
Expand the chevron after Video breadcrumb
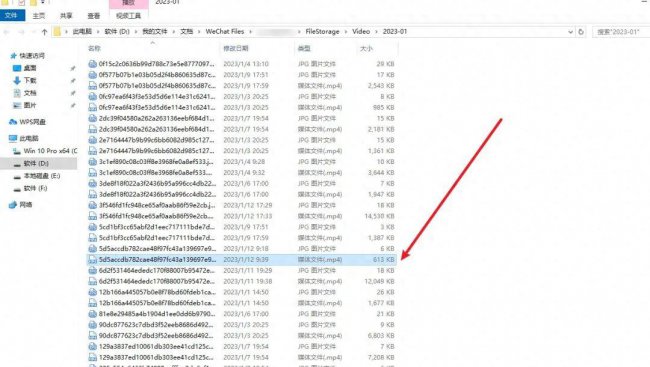click(x=376, y=32)
